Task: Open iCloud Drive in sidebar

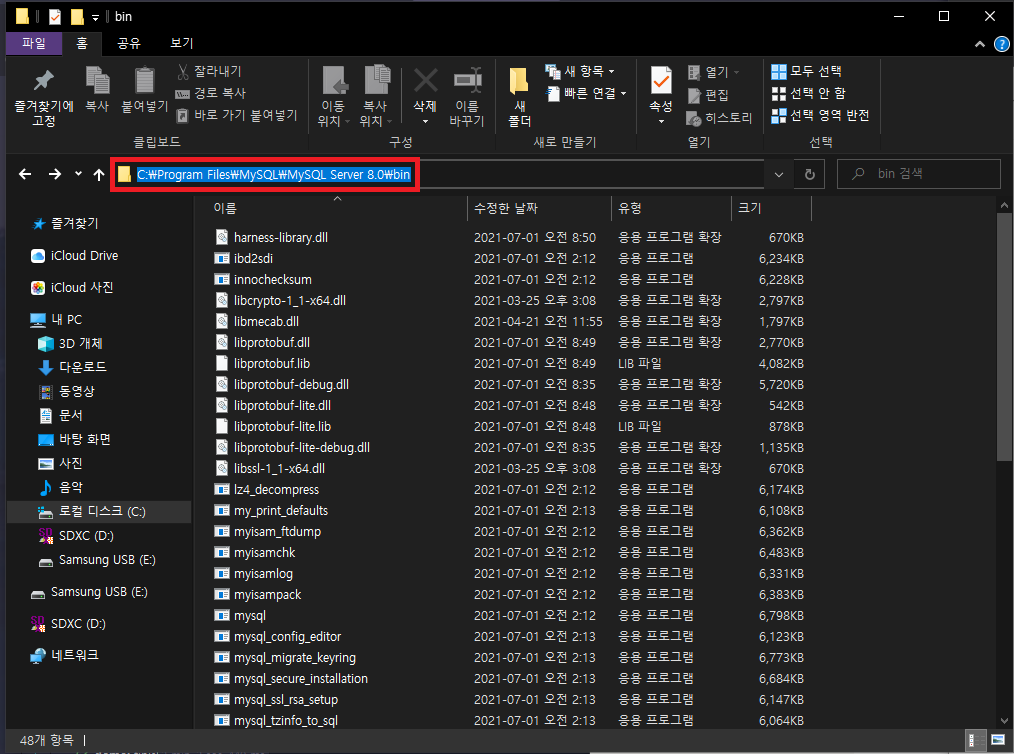Action: point(75,256)
